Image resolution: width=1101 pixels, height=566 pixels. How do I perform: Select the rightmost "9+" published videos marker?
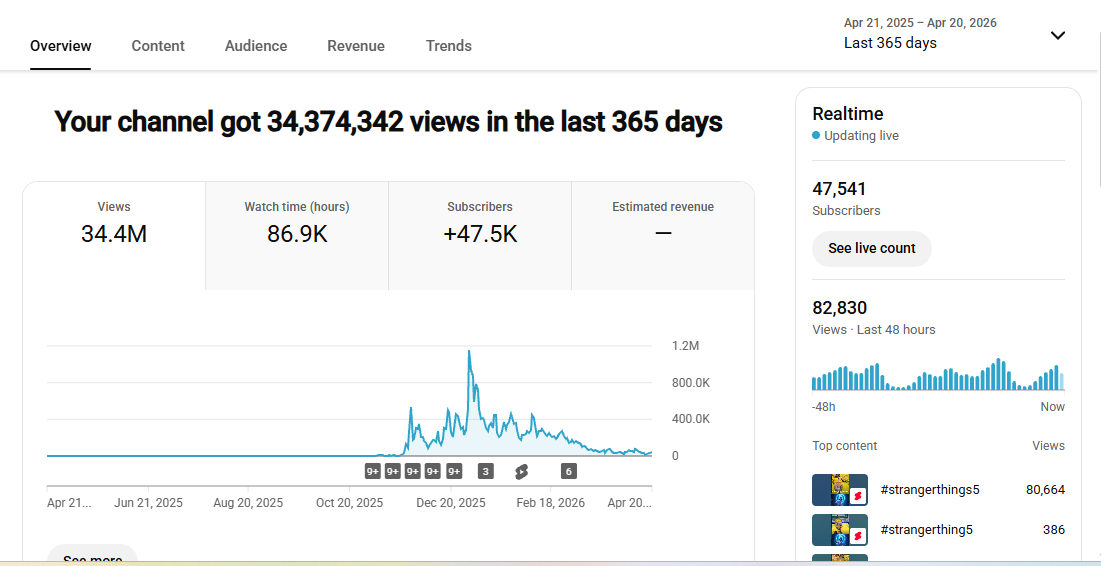coord(454,472)
